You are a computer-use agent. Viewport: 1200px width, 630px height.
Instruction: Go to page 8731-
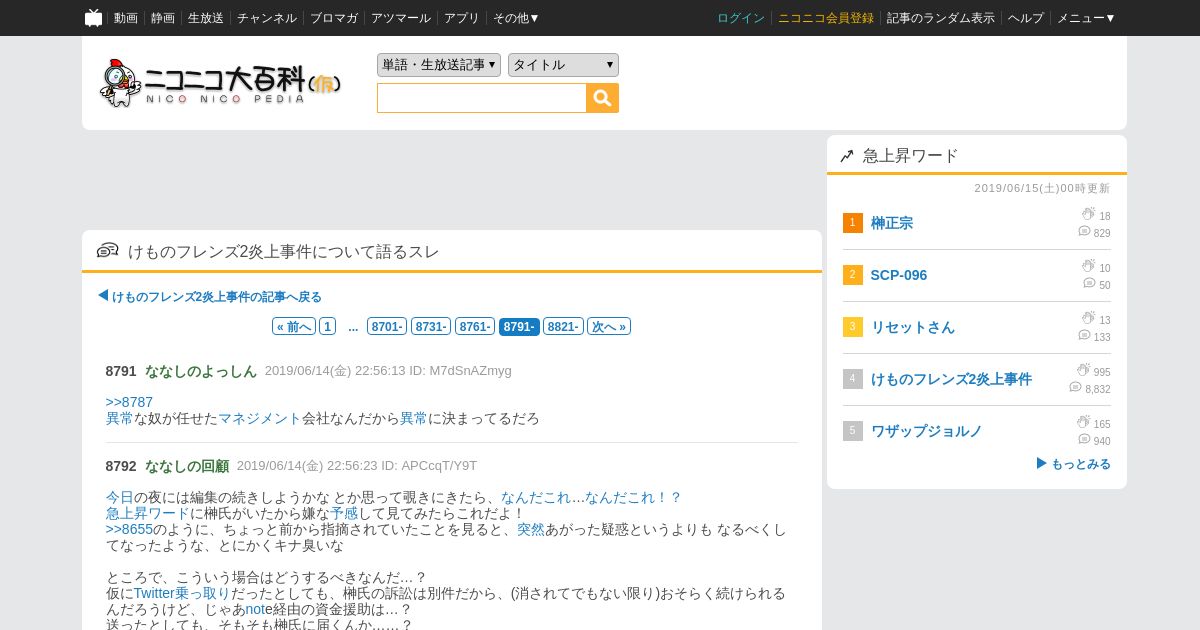pyautogui.click(x=431, y=327)
